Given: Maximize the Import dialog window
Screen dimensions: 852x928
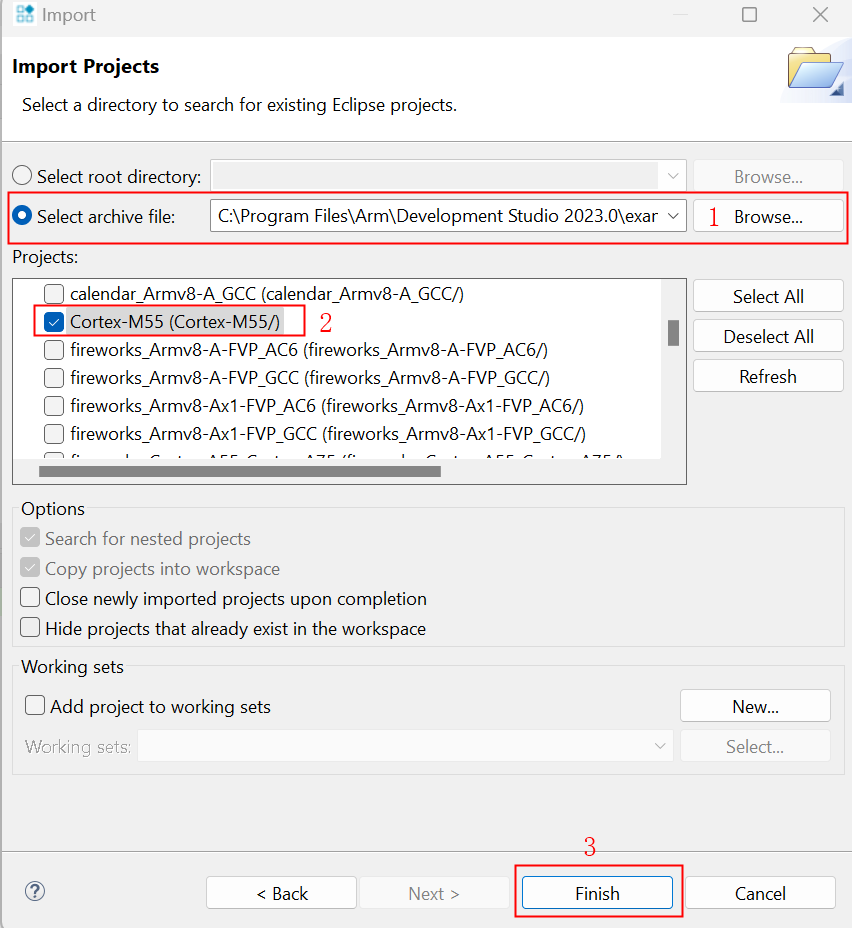Looking at the screenshot, I should point(749,15).
